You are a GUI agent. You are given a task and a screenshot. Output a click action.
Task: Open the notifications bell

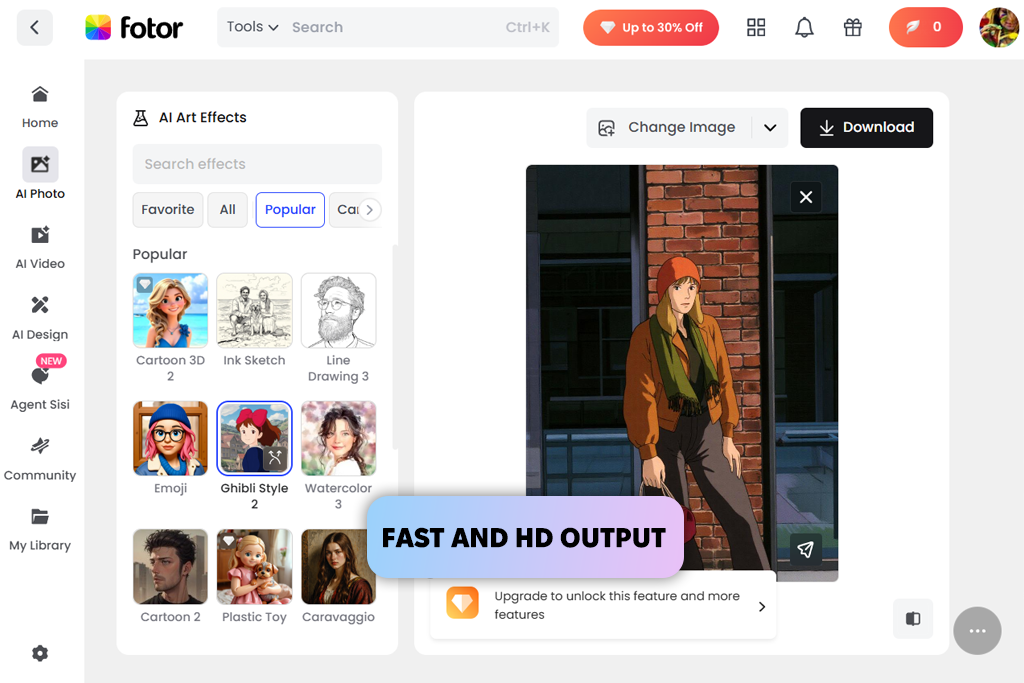click(804, 27)
